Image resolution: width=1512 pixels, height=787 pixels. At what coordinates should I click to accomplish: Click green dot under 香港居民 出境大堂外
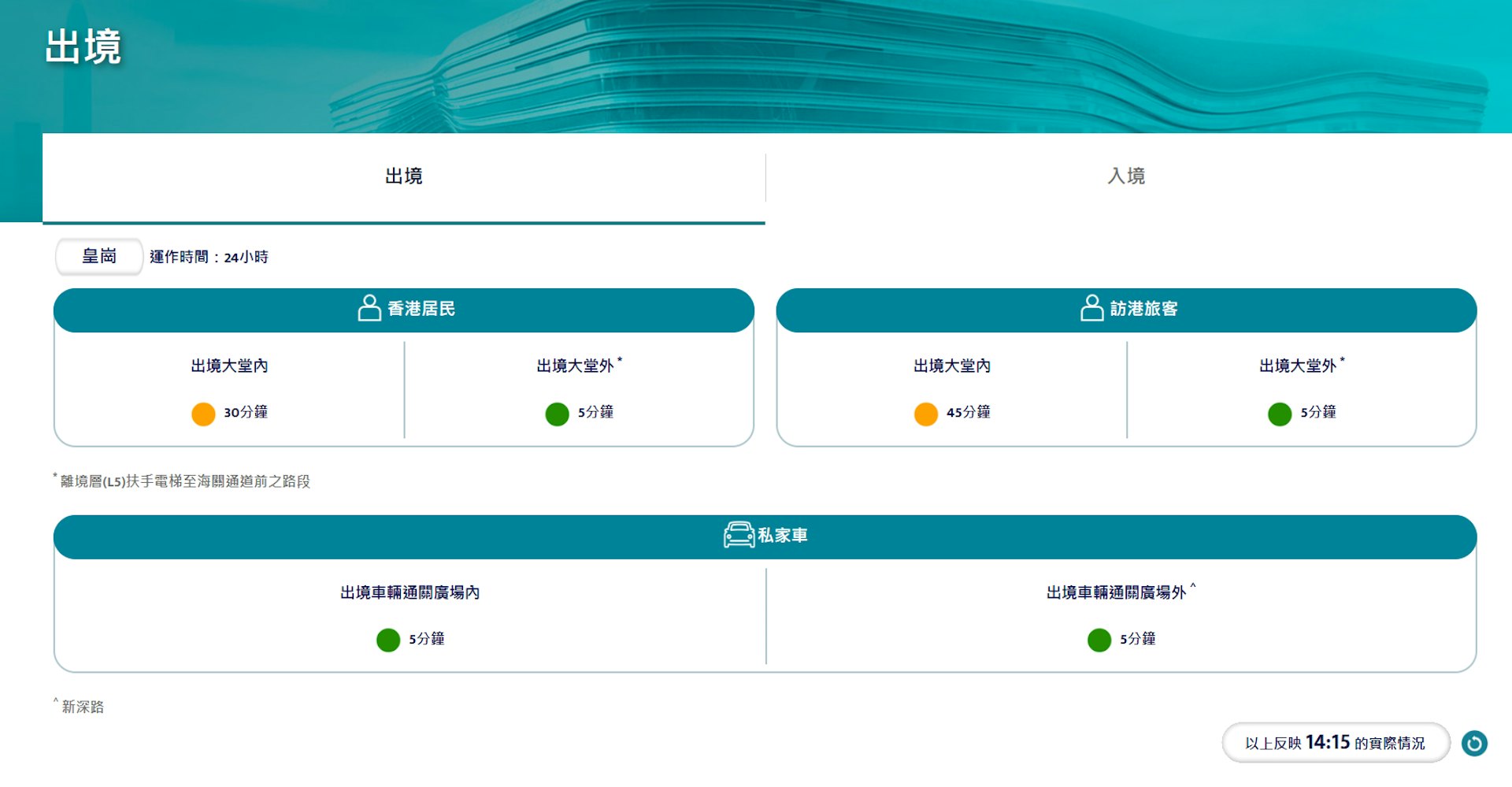[x=557, y=414]
